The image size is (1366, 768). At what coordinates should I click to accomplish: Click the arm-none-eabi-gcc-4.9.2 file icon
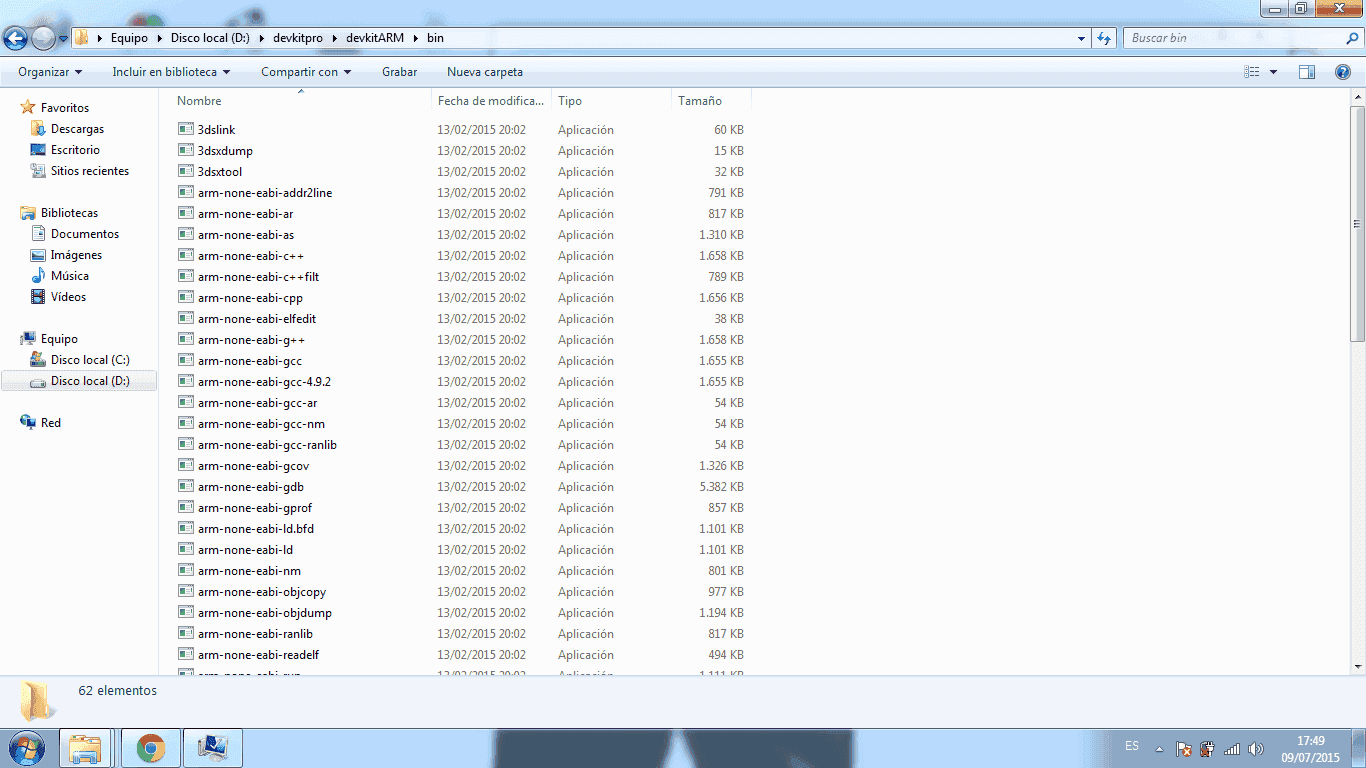coord(186,381)
